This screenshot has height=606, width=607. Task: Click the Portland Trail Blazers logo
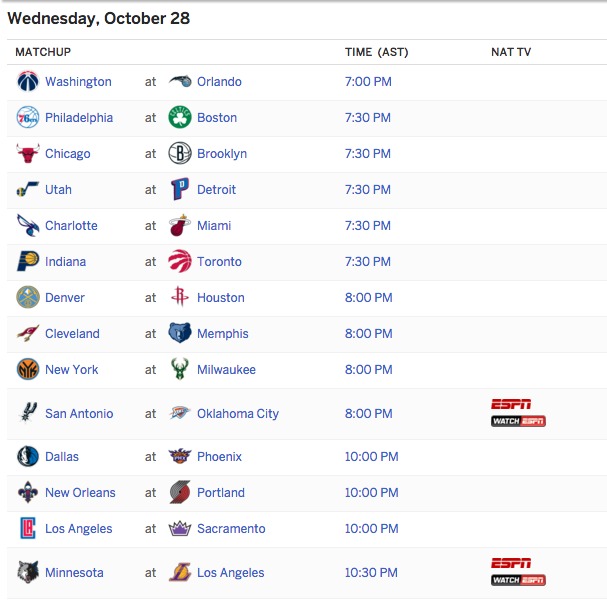[180, 492]
